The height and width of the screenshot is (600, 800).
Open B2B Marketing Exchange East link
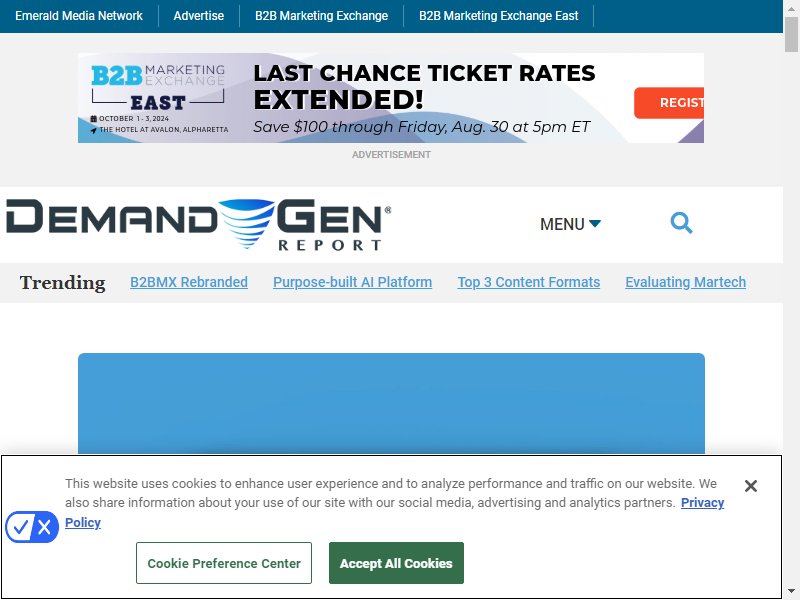[x=498, y=16]
